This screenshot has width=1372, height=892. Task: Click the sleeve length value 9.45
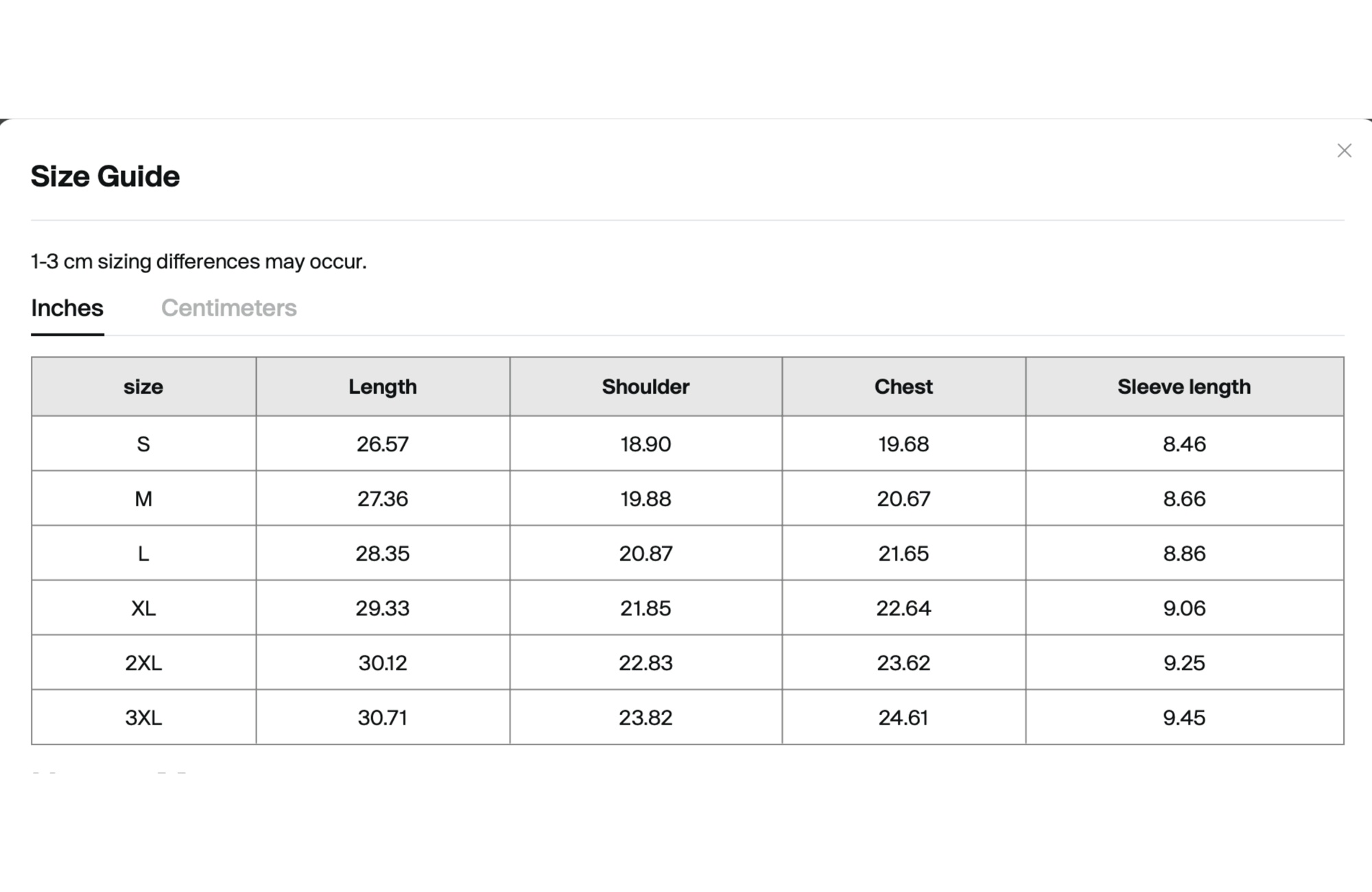pyautogui.click(x=1184, y=718)
